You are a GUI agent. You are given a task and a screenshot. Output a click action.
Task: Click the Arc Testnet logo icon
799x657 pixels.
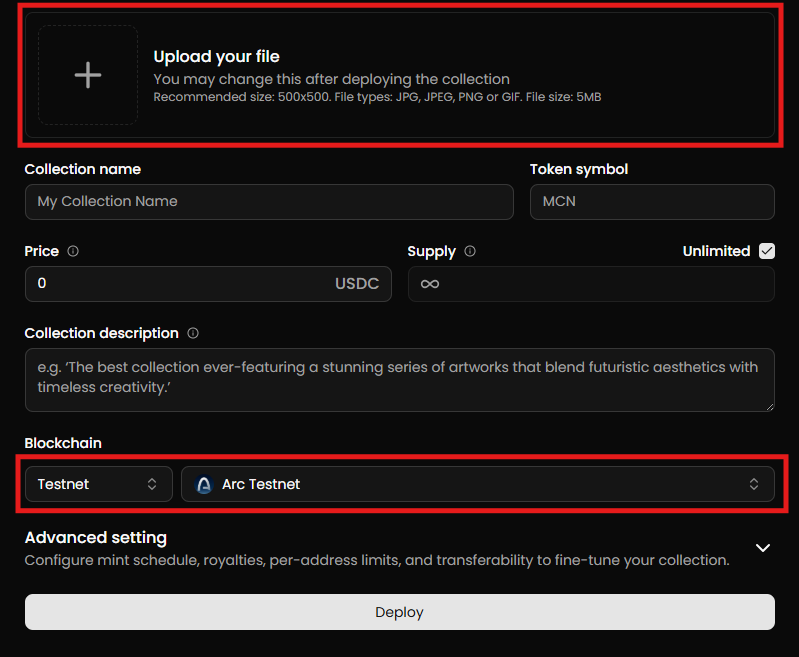tap(204, 484)
